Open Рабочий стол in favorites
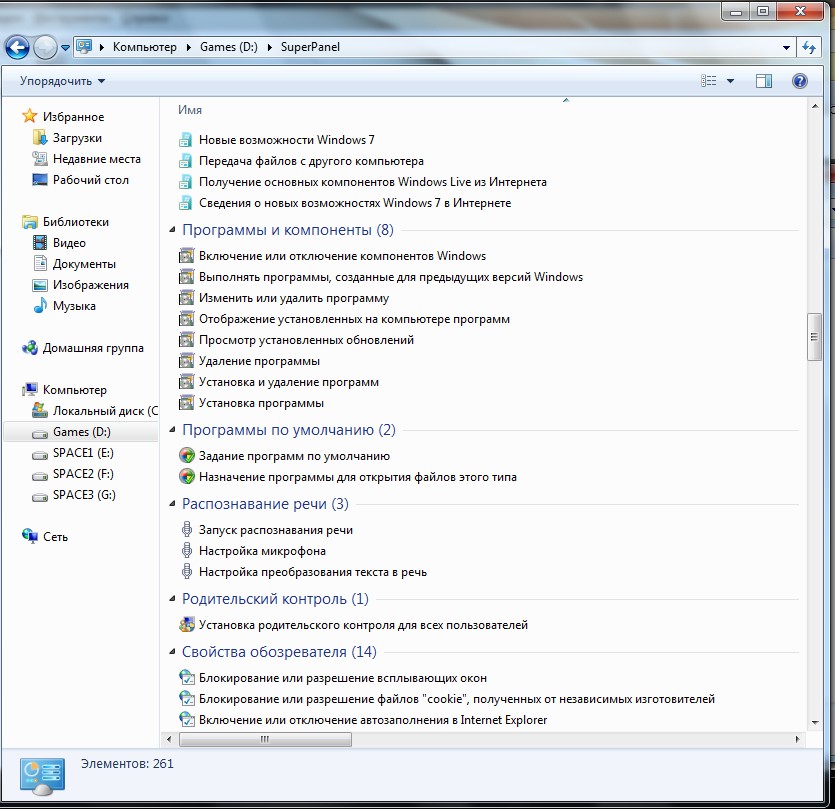Image resolution: width=835 pixels, height=809 pixels. 91,180
